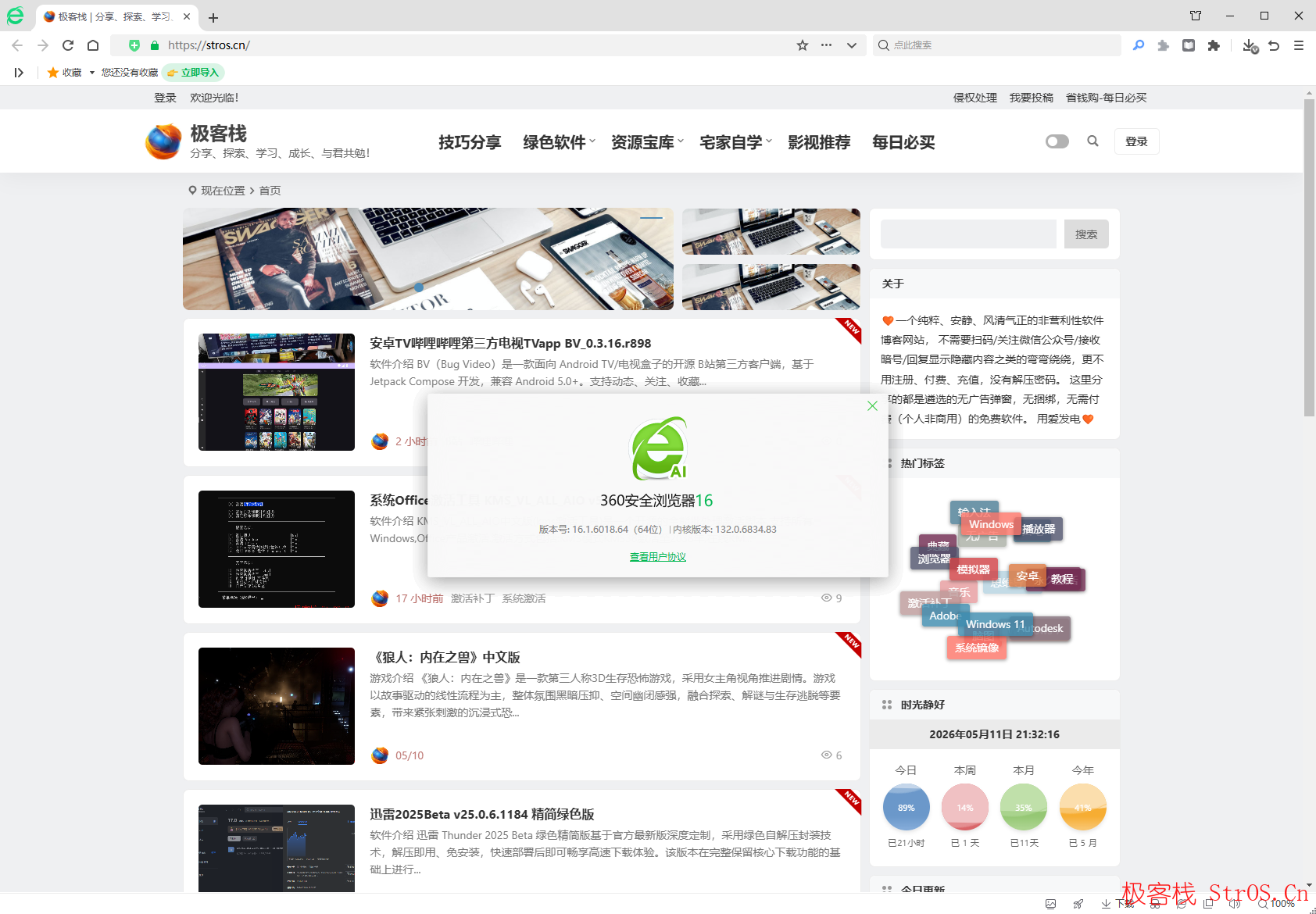Open the 省钱购-每日必买 link
Viewport: 1316px width, 914px height.
[x=1107, y=98]
